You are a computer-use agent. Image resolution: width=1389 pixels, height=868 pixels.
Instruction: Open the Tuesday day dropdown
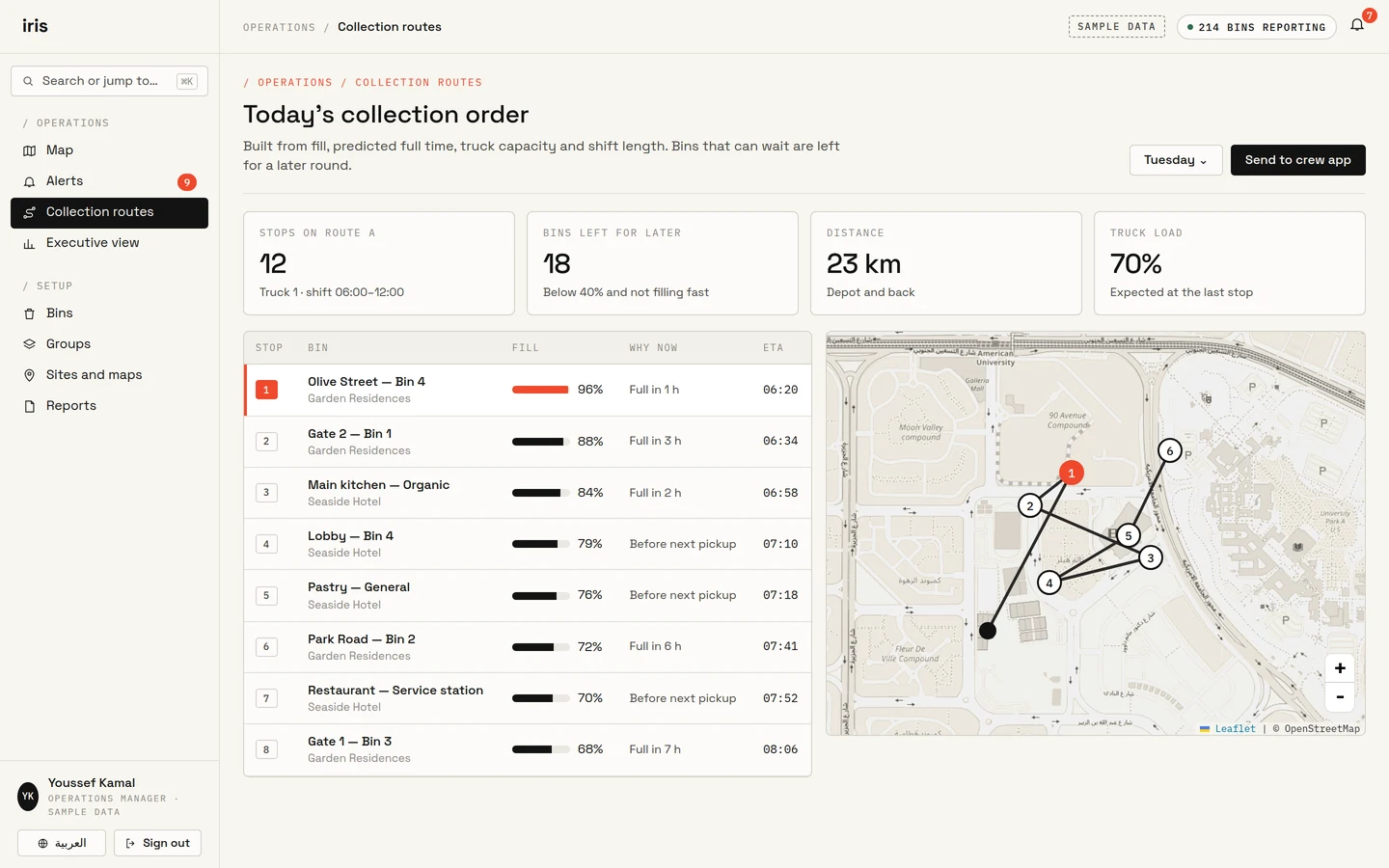point(1176,160)
